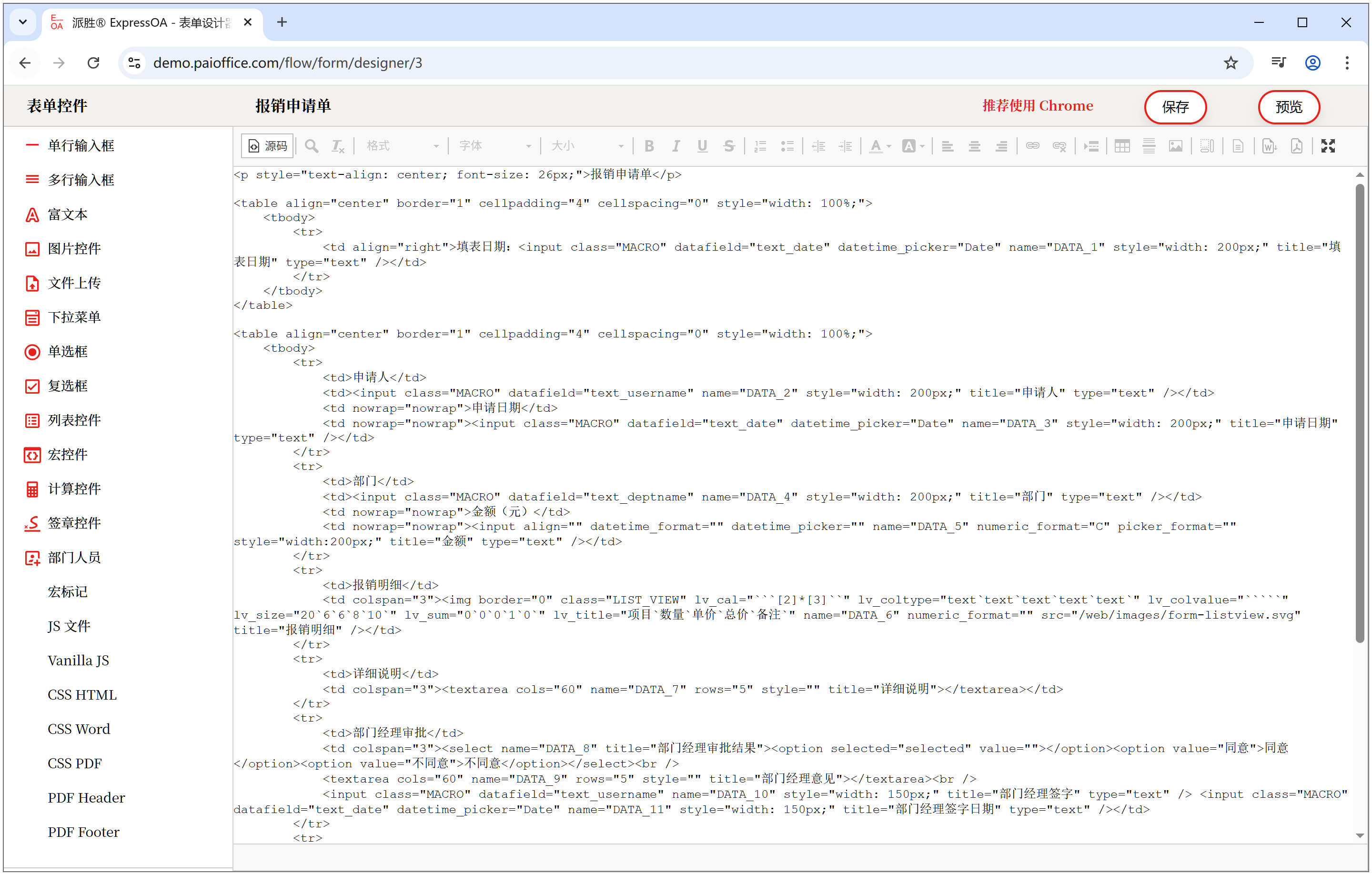Click the editor vertical scrollbar

point(1359,410)
